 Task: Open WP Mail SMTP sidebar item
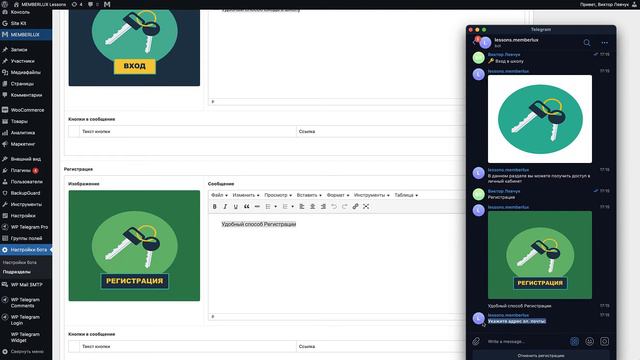tap(26, 284)
